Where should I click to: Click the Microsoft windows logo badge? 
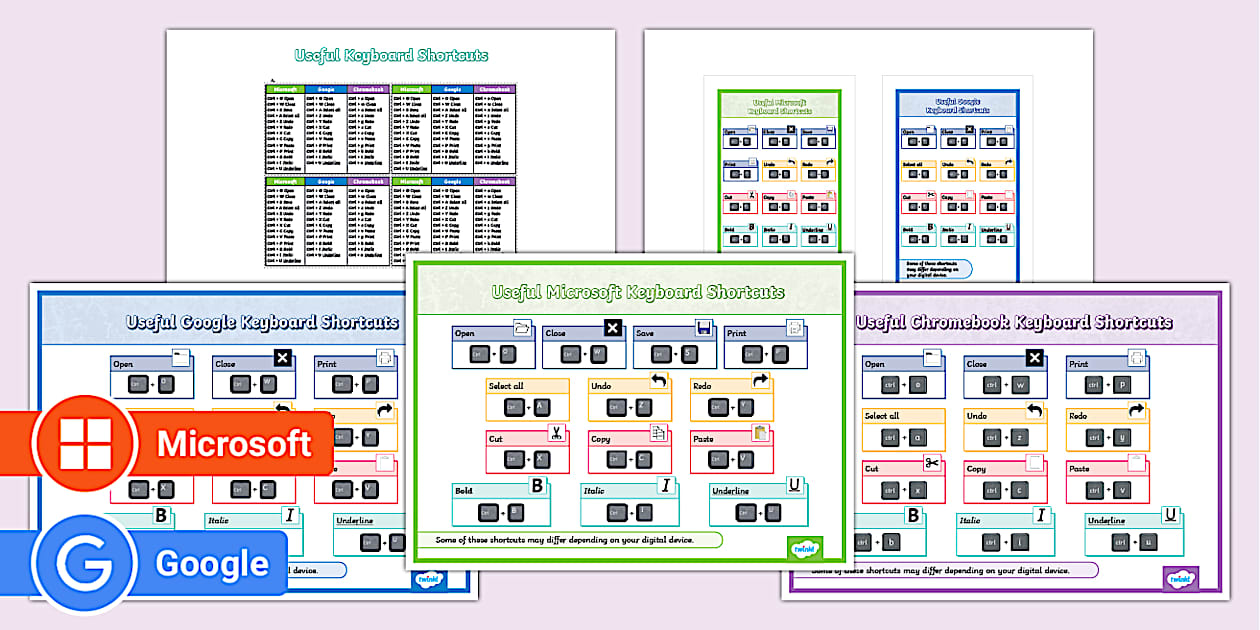tap(83, 444)
